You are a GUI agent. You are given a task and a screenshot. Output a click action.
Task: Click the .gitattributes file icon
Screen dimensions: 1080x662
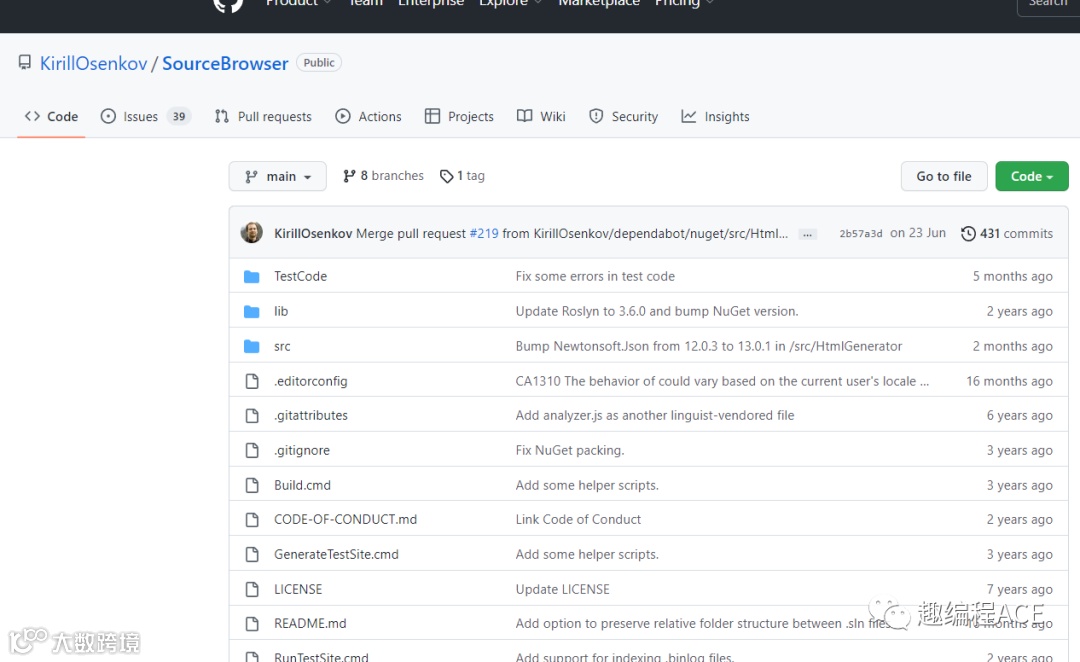coord(252,415)
